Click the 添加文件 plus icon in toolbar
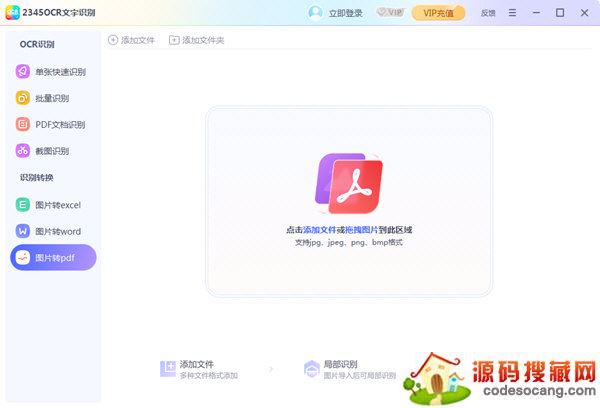This screenshot has width=600, height=408. coord(113,40)
